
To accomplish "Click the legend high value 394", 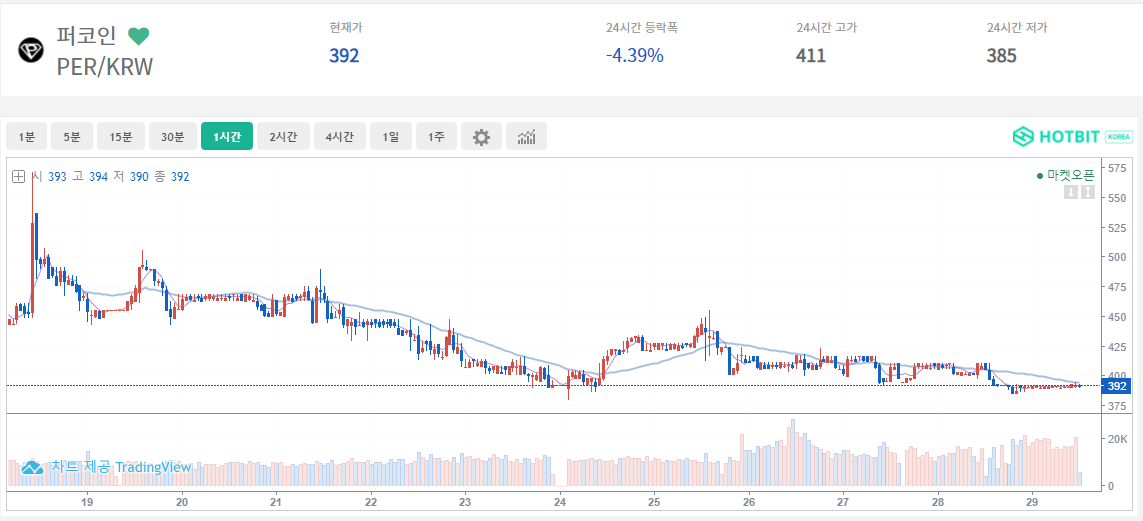I will tap(98, 176).
